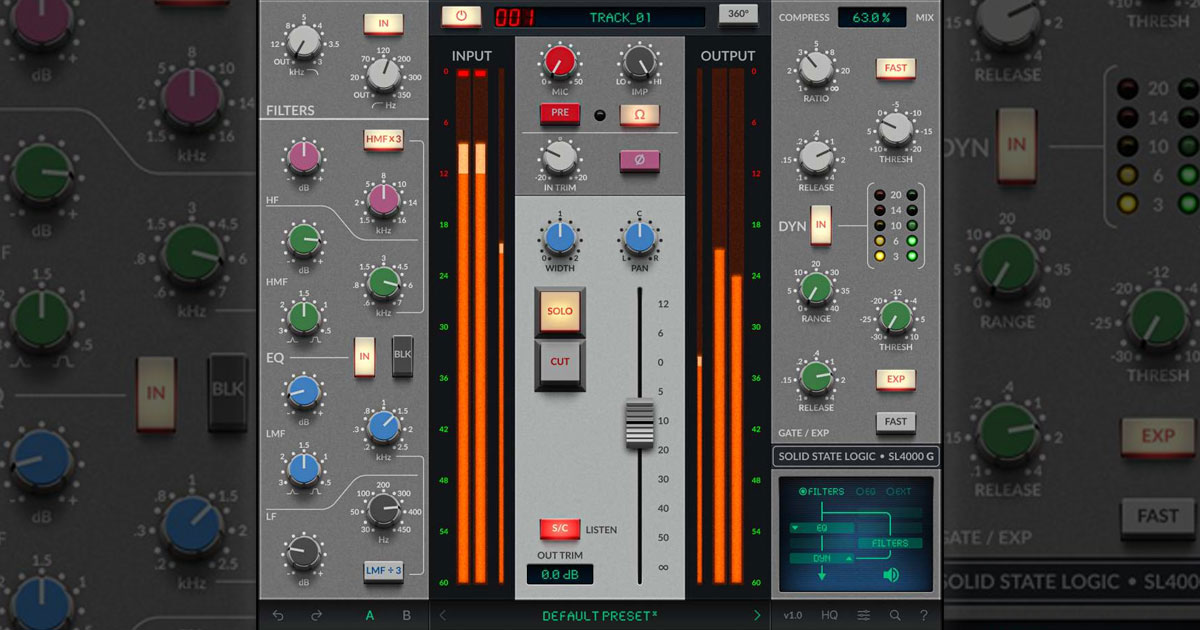1200x630 pixels.
Task: Click the green HMF kHz frequency knob
Action: tap(383, 285)
